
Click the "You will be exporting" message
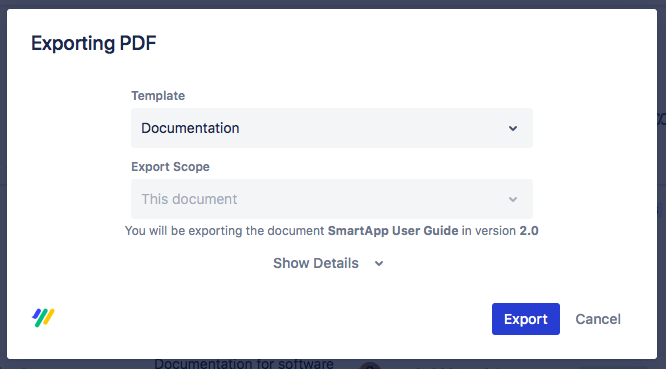331,231
